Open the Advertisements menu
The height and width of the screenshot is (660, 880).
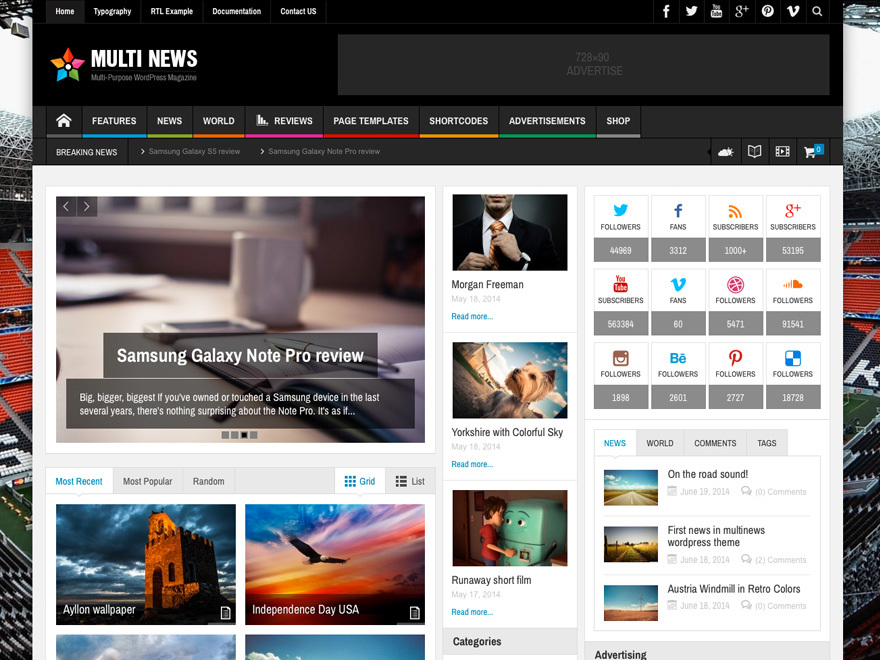click(547, 121)
